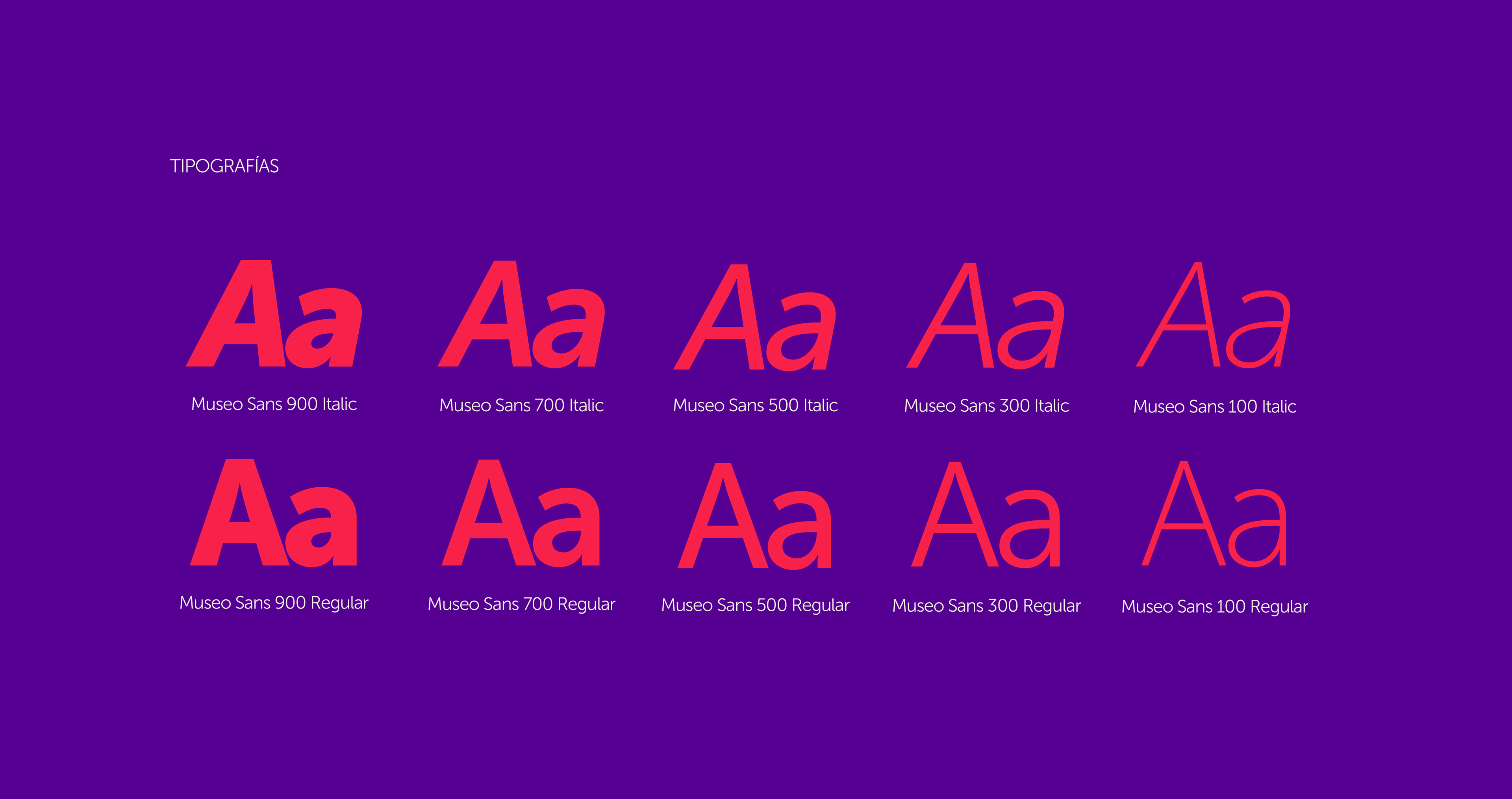Click the Aa specimen above Museo Sans 300 Regular

[x=986, y=514]
